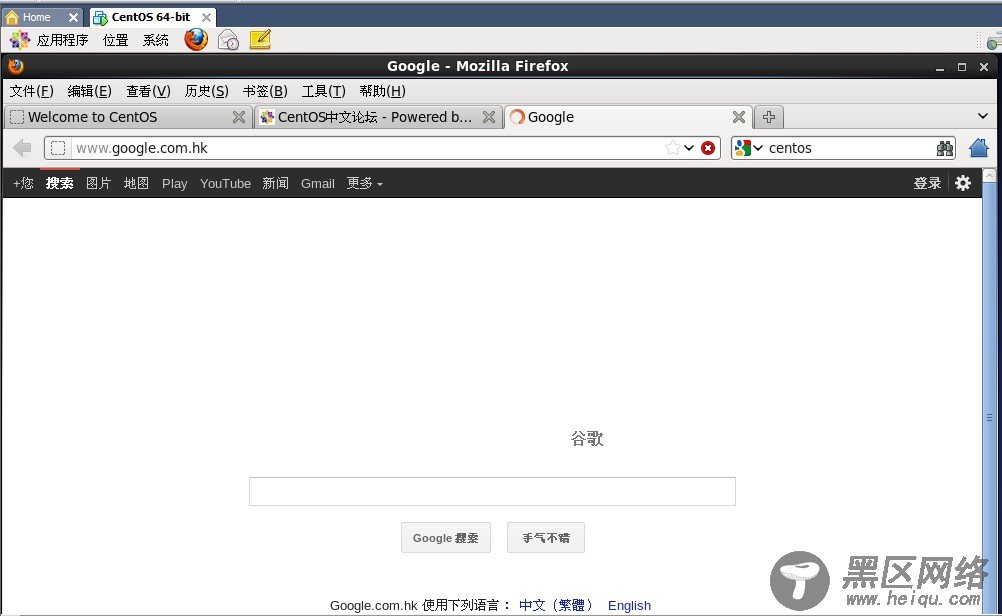Screen dimensions: 1002x616
Task: Click the scrollbar up arrow
Action: 989,175
